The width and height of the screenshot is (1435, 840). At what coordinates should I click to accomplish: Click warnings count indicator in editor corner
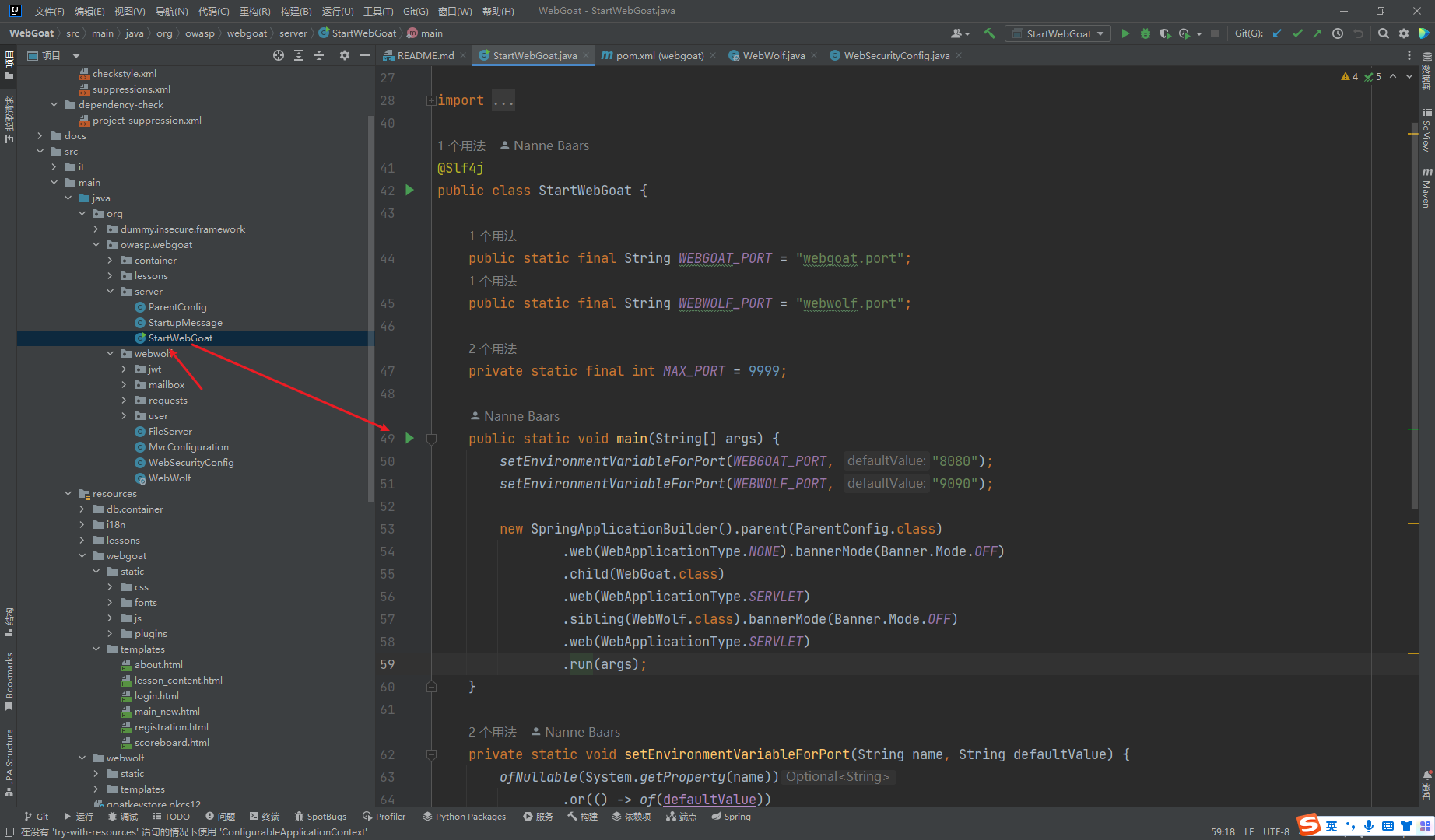[1349, 76]
